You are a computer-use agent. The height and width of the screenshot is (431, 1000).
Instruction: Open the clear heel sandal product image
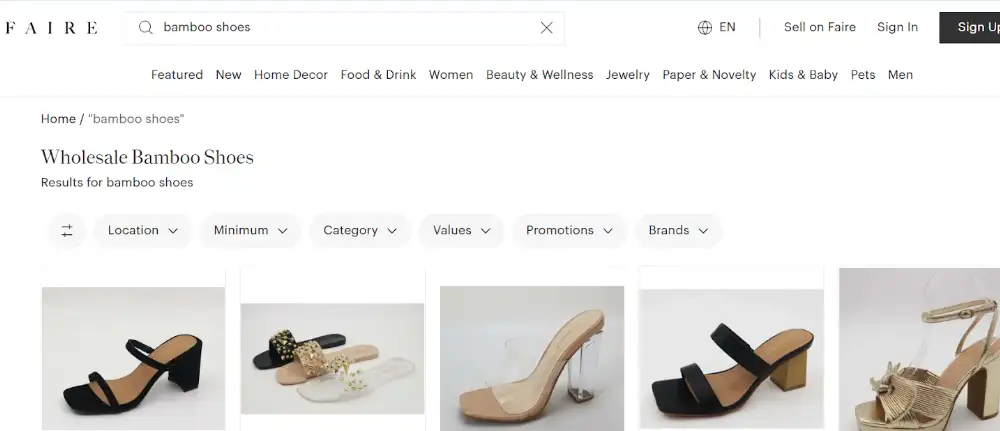point(532,358)
